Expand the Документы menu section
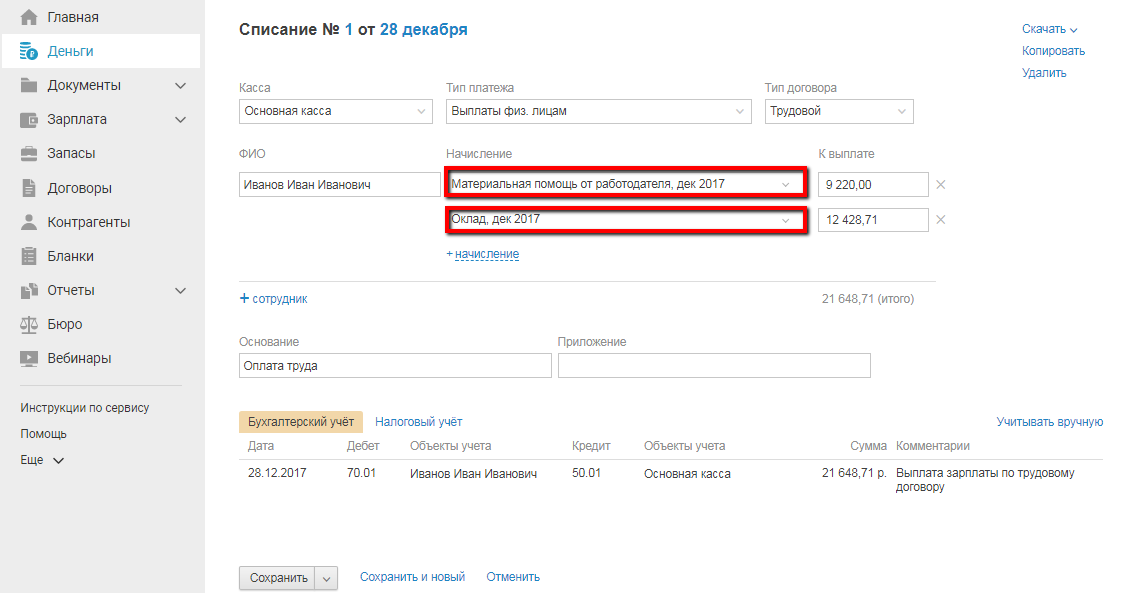The width and height of the screenshot is (1134, 593). tap(181, 85)
